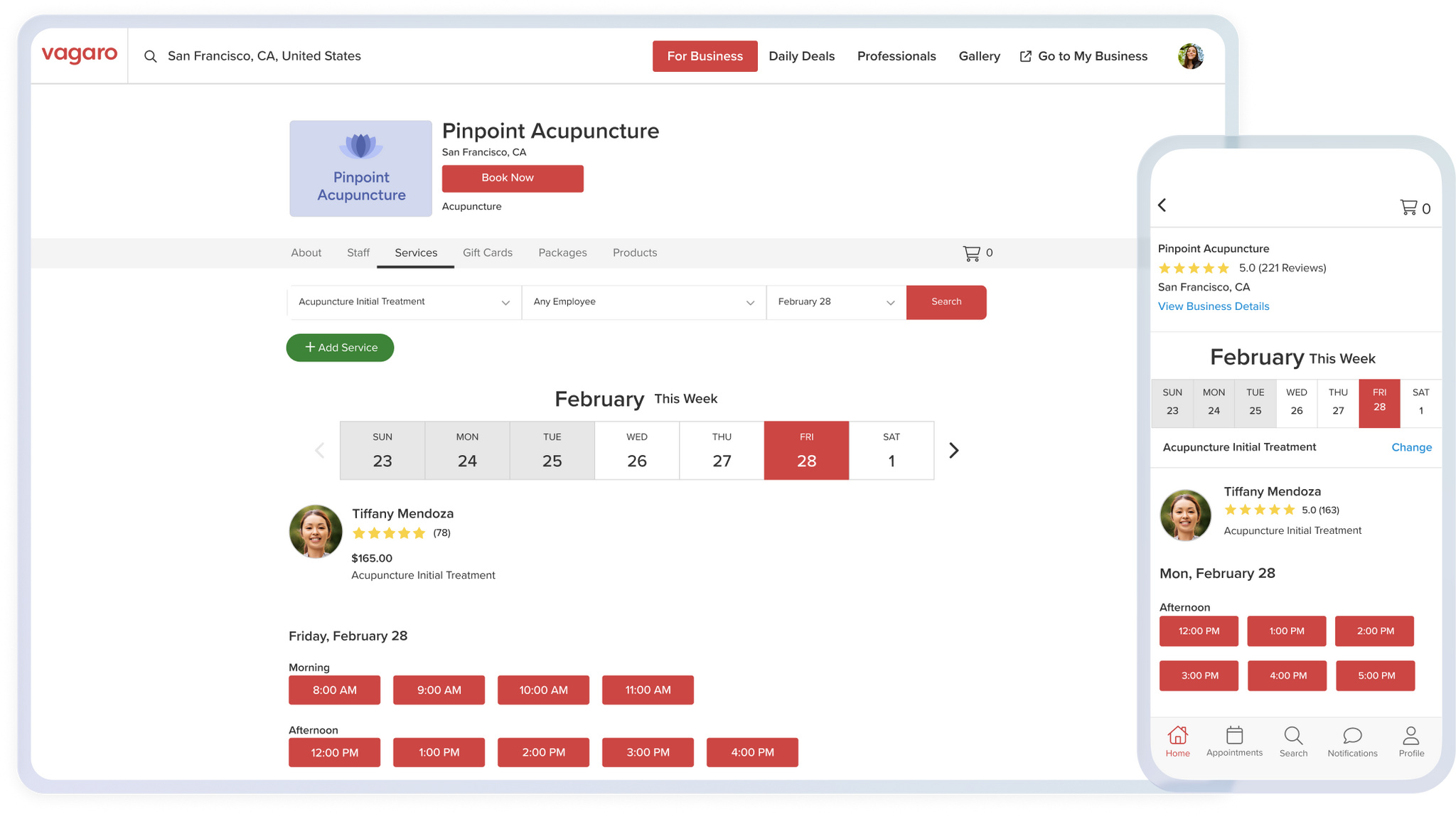
Task: Select Saturday 1 on the desktop calendar
Action: 892,451
